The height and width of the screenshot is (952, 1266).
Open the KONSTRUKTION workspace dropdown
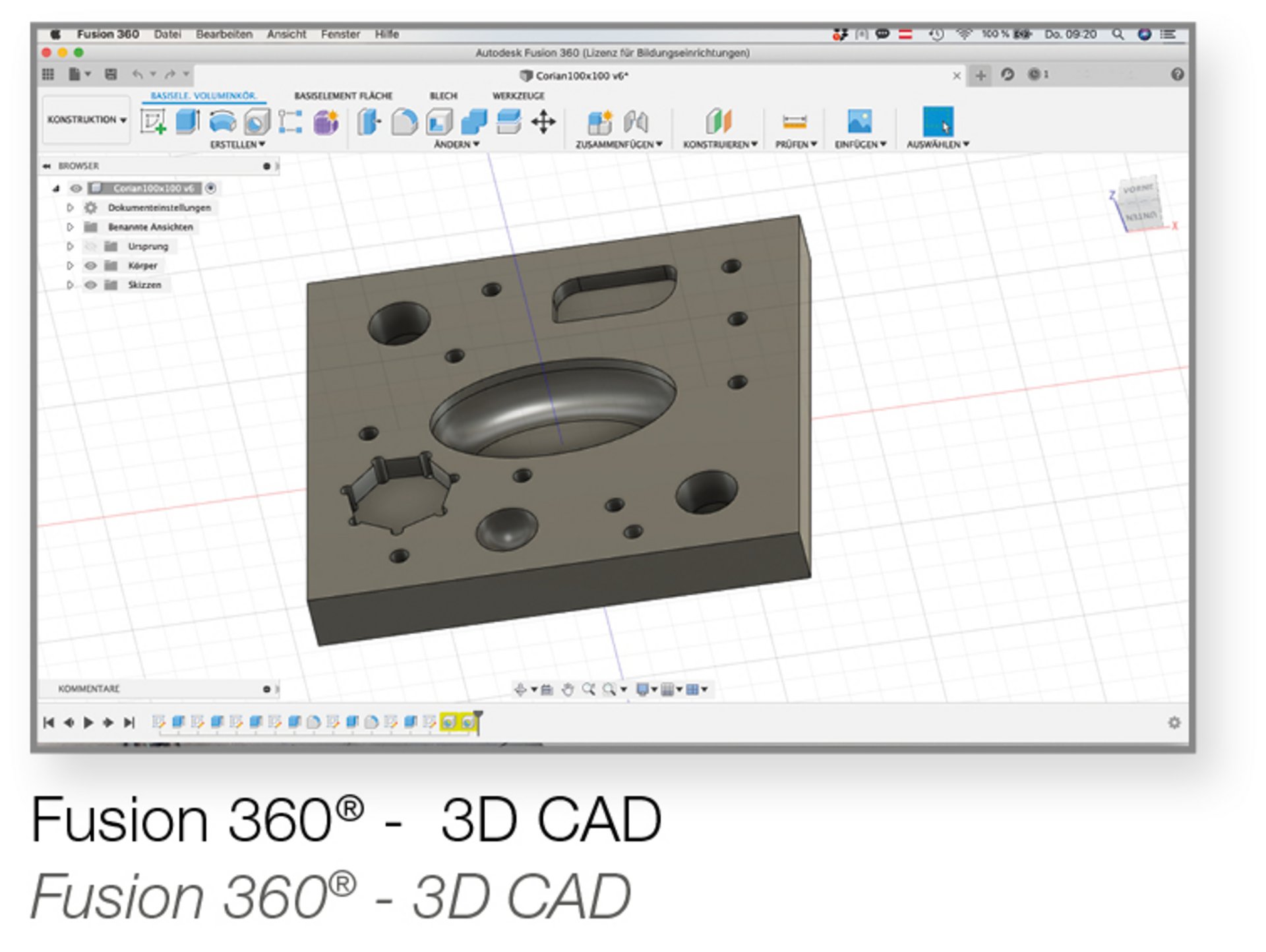(86, 120)
